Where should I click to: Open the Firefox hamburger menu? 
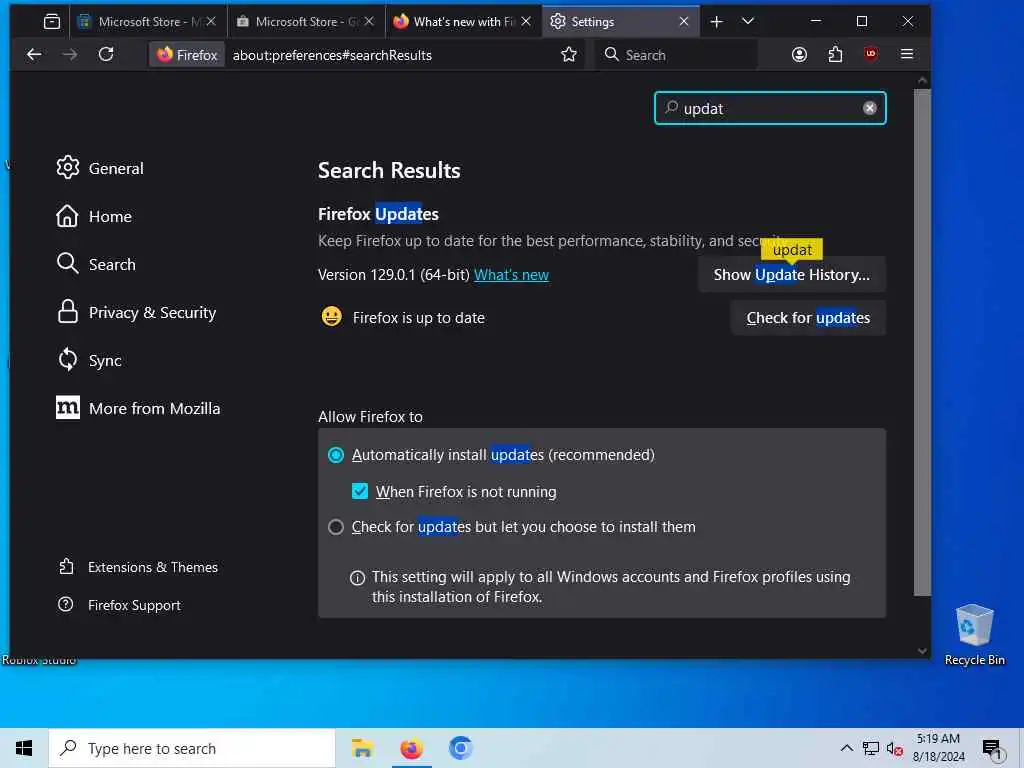pos(906,54)
